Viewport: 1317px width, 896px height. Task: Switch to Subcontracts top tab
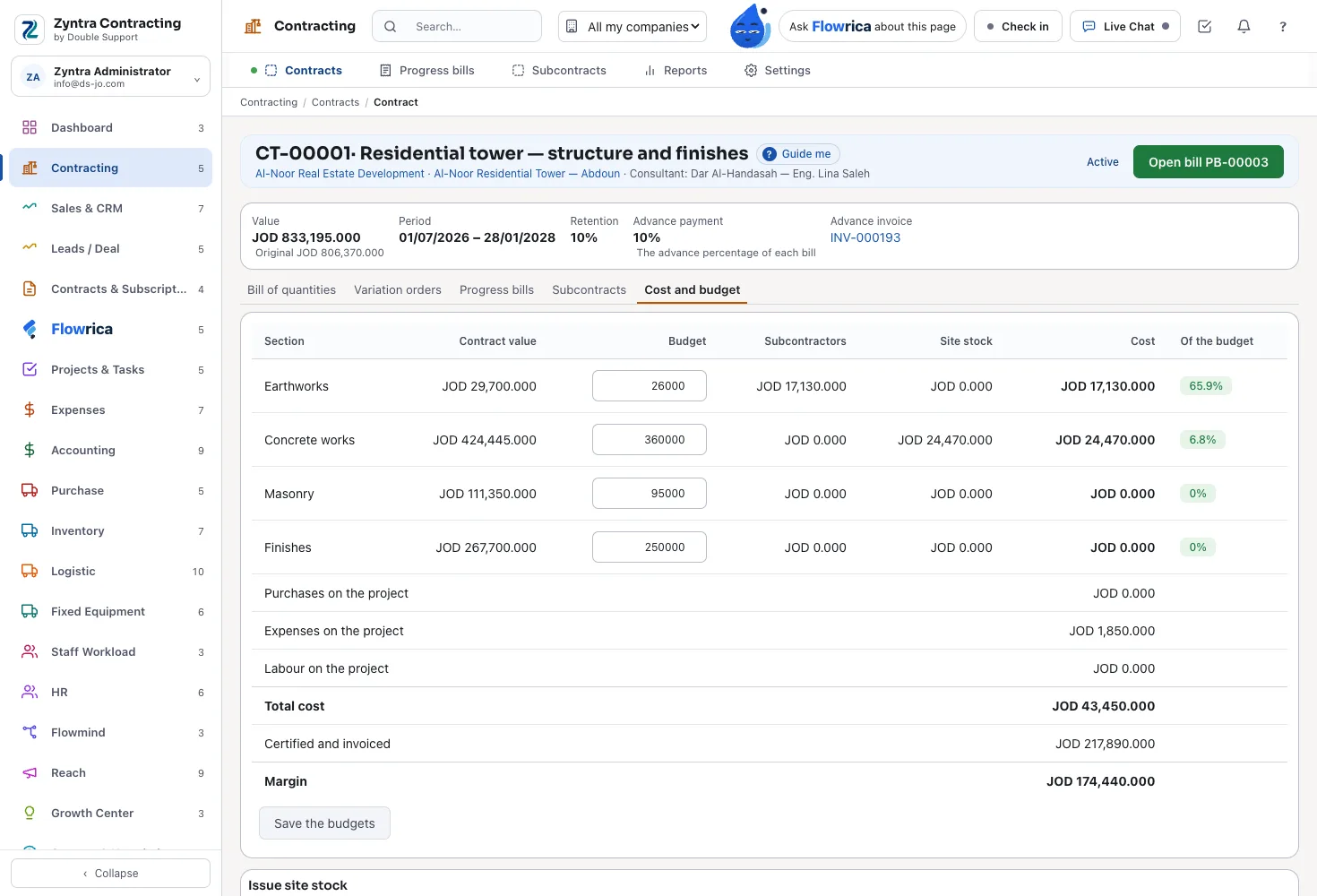[559, 70]
